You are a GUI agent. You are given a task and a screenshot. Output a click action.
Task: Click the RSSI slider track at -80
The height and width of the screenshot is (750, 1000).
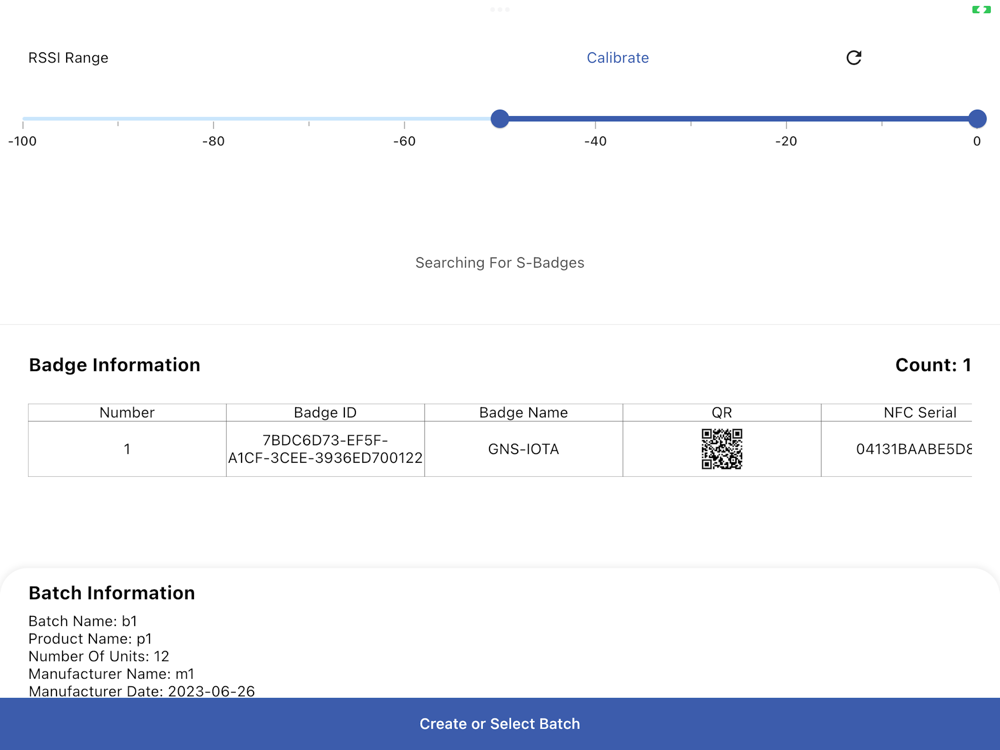[213, 119]
